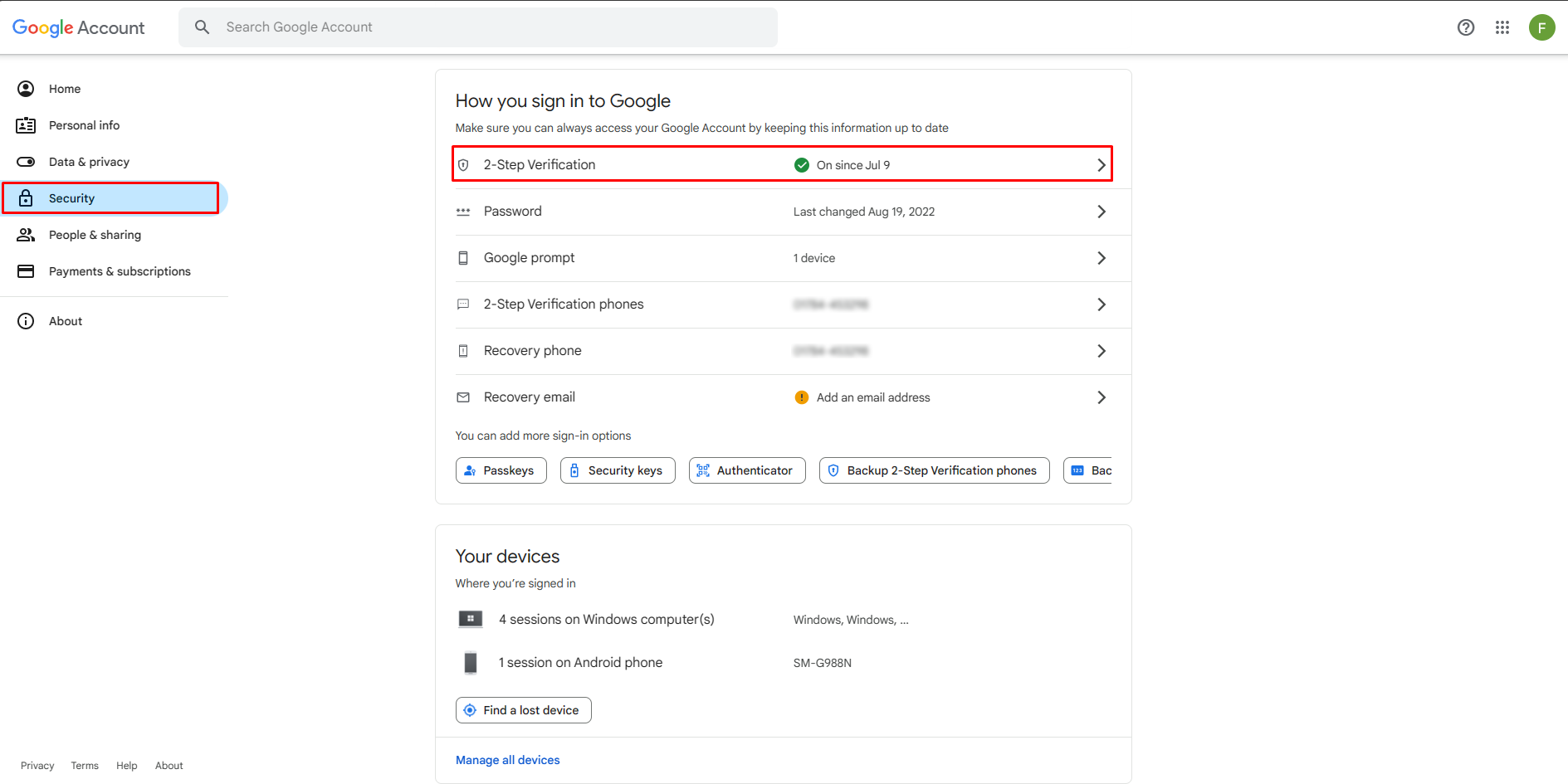Viewport: 1568px width, 784px height.
Task: Open the Privacy footer link
Action: click(x=37, y=766)
